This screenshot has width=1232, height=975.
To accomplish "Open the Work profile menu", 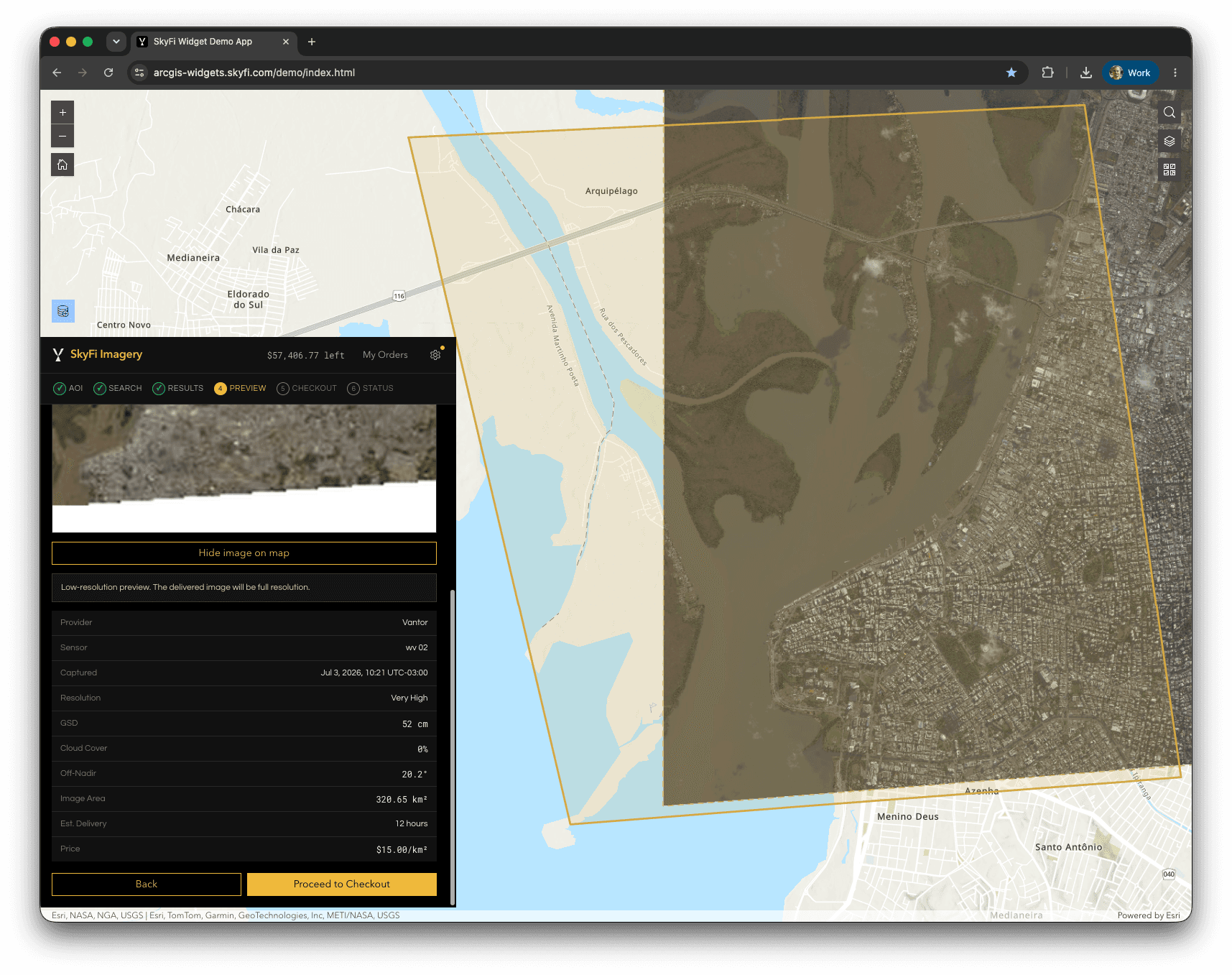I will (1131, 73).
